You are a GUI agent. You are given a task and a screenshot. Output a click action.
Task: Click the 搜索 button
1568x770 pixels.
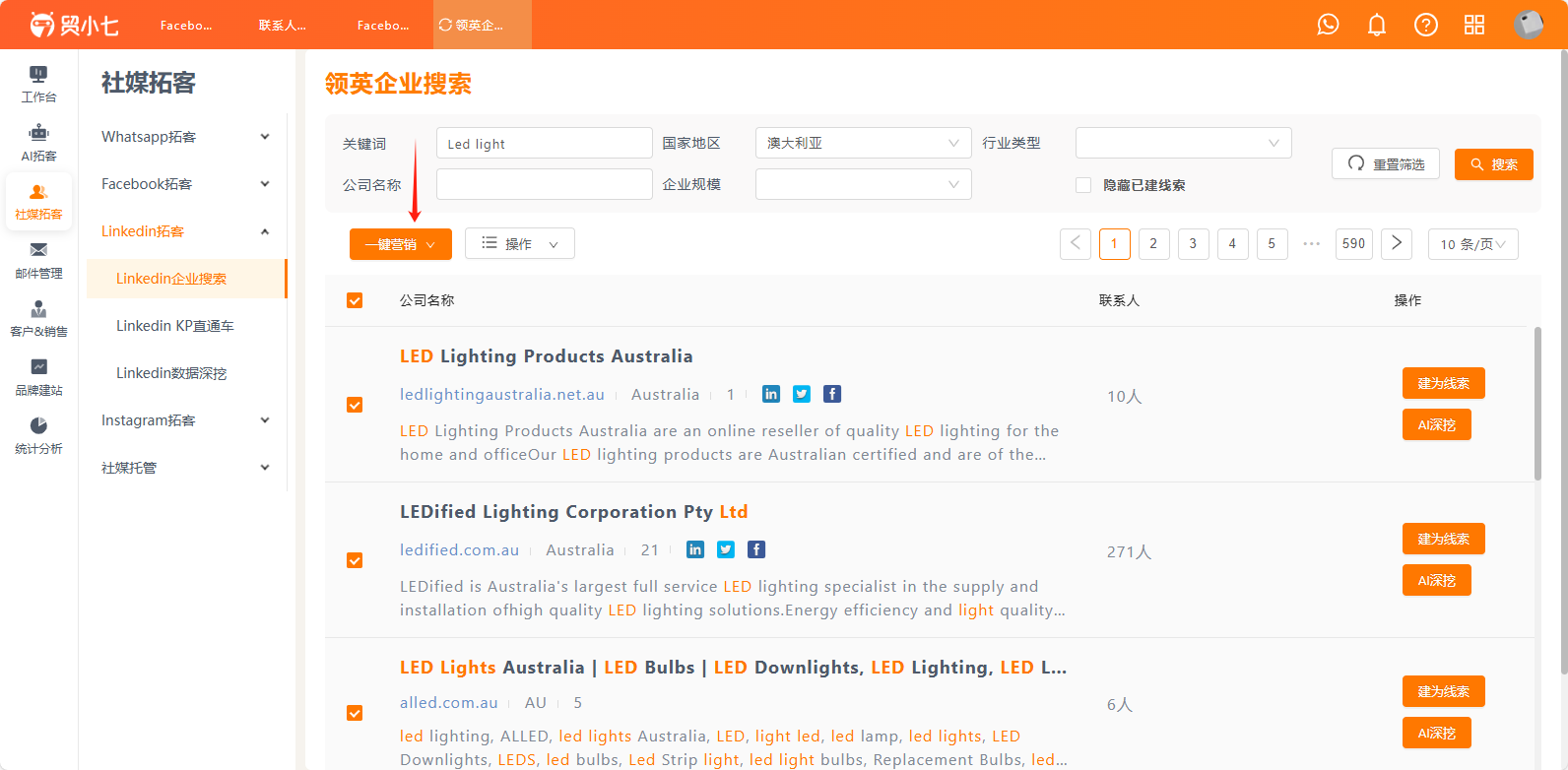(x=1494, y=164)
